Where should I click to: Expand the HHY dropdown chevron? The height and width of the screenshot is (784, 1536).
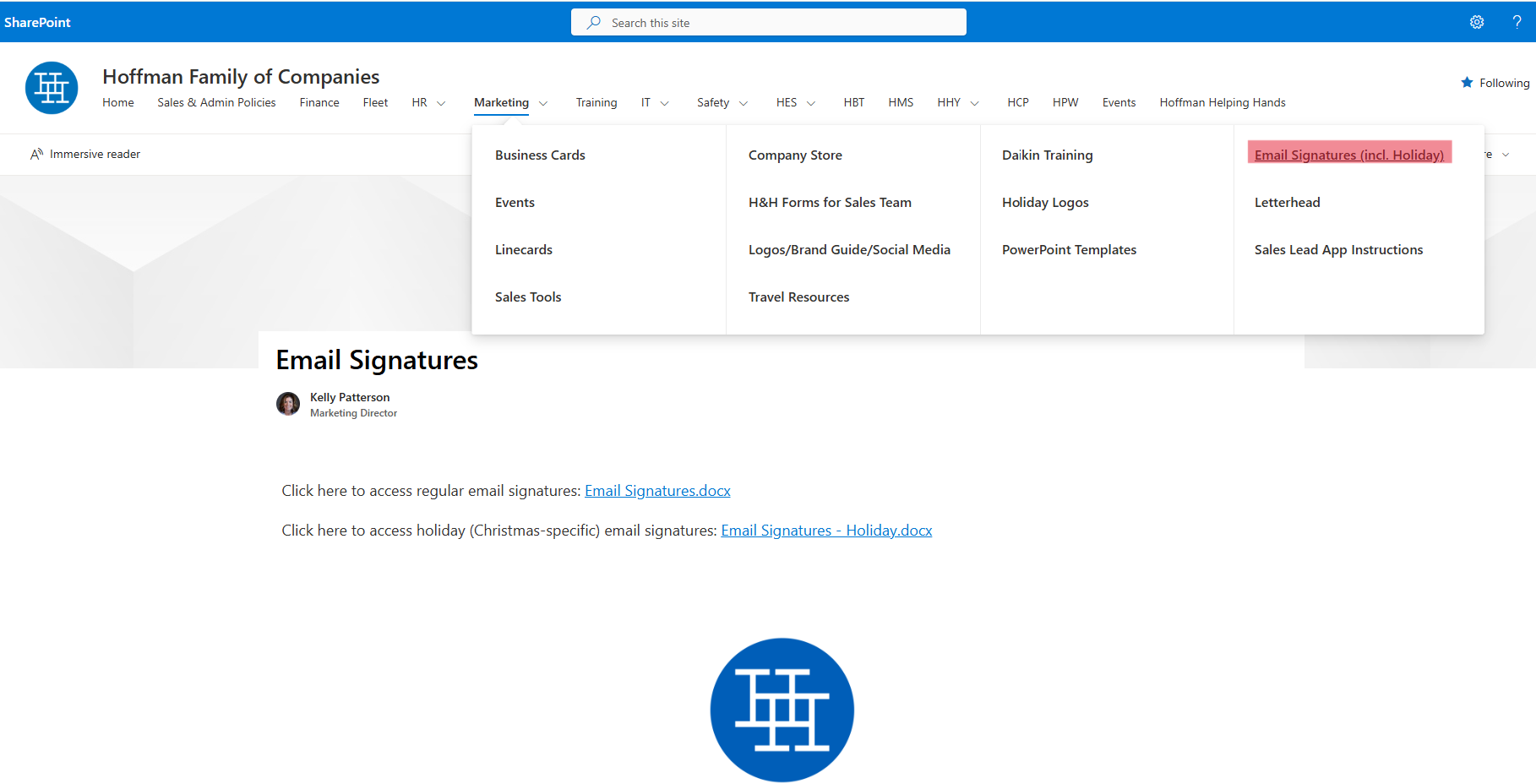[x=975, y=103]
